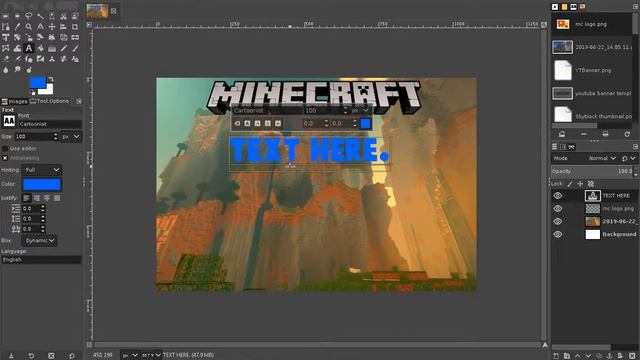Image resolution: width=640 pixels, height=360 pixels.
Task: Enable the Use editor checkbox
Action: (x=5, y=149)
